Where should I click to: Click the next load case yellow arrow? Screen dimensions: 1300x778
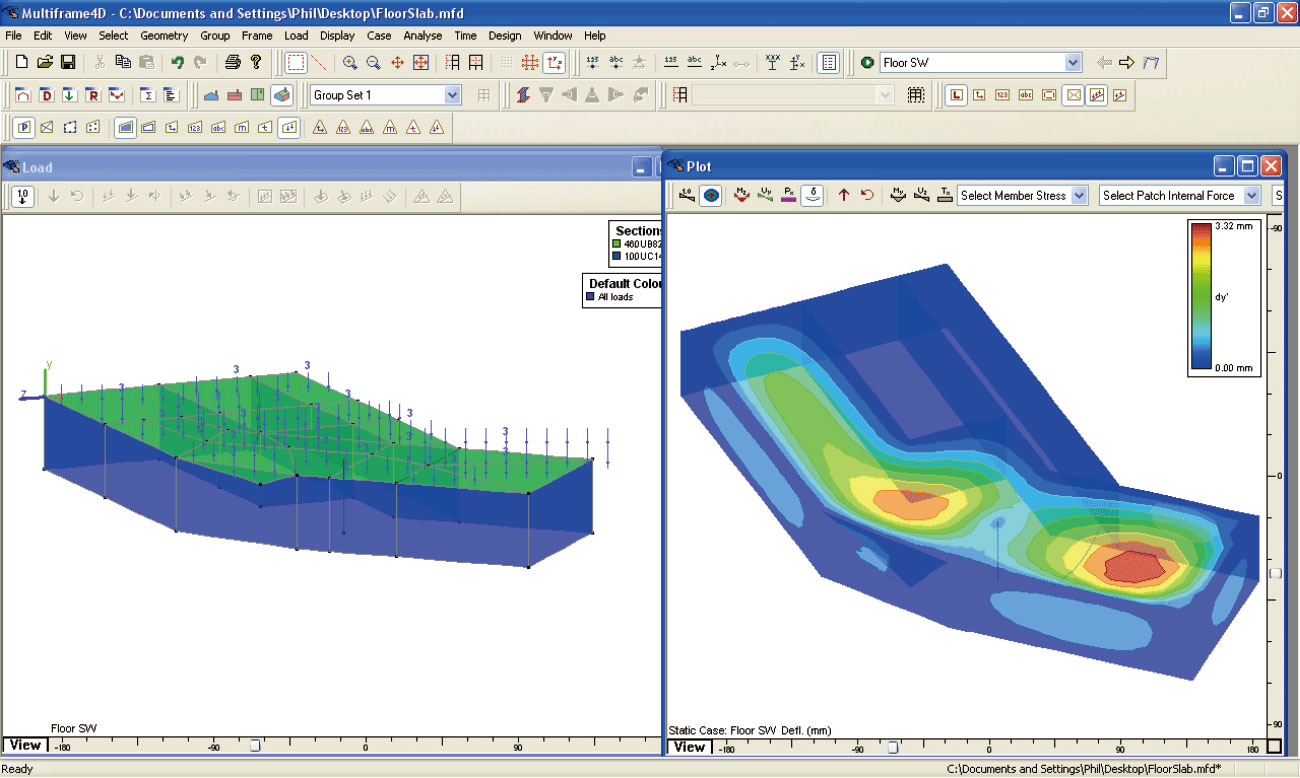point(1127,62)
